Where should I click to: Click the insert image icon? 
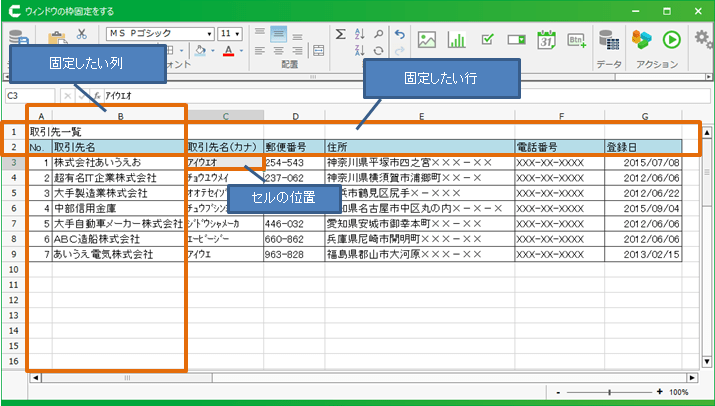[427, 40]
